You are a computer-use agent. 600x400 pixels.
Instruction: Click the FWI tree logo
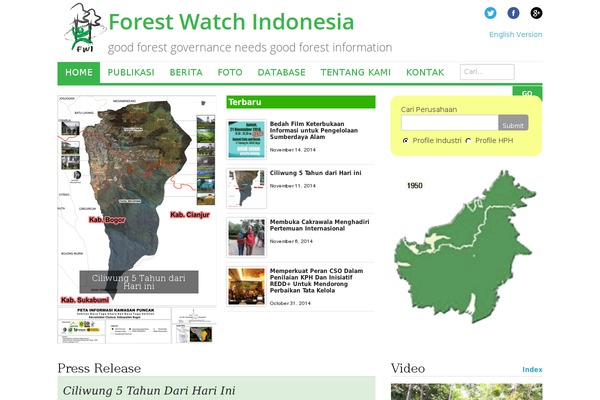tap(85, 28)
